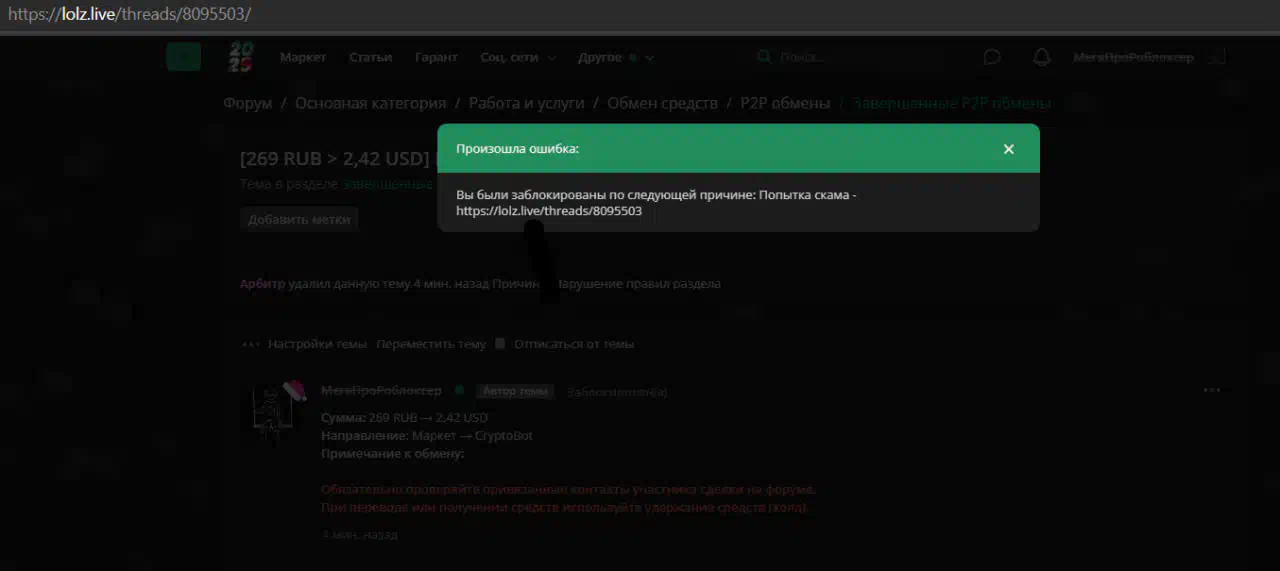Click Отписаться от темы

coord(574,344)
